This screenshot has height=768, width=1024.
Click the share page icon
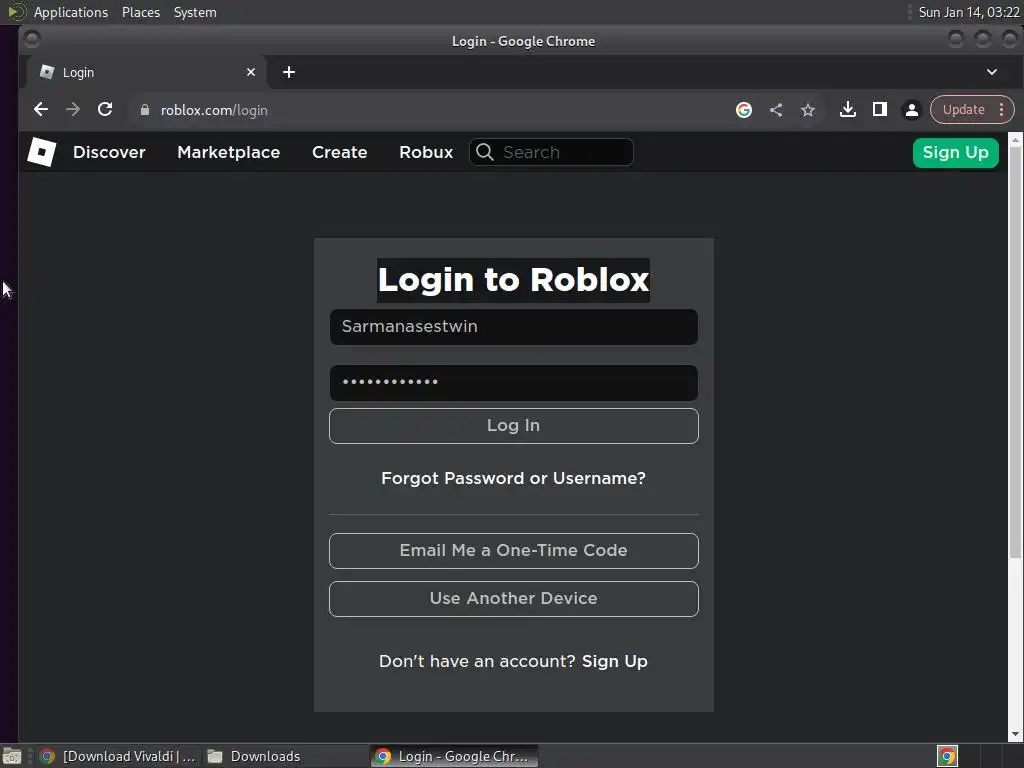click(776, 110)
